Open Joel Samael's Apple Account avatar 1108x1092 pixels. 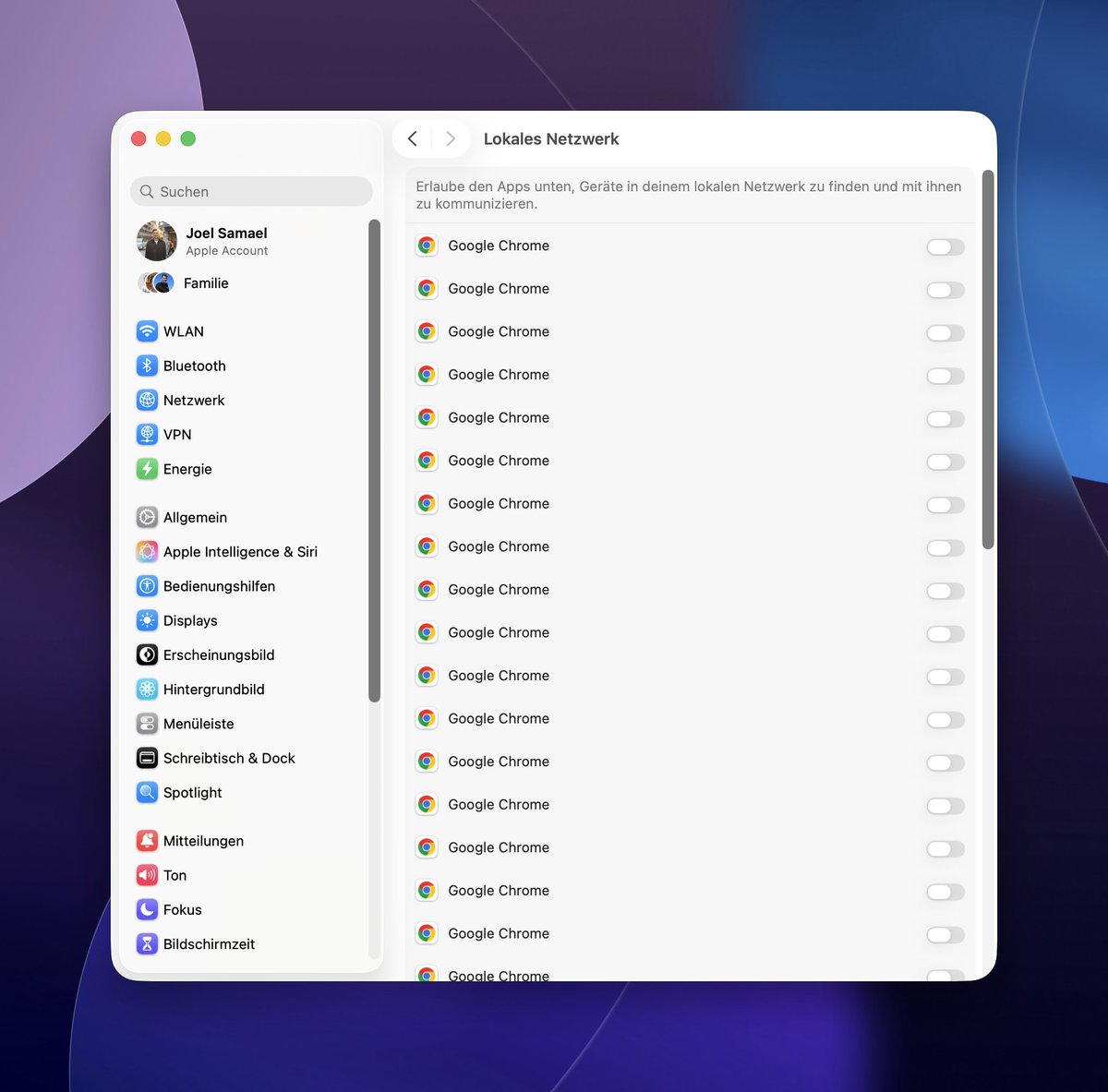pos(157,241)
